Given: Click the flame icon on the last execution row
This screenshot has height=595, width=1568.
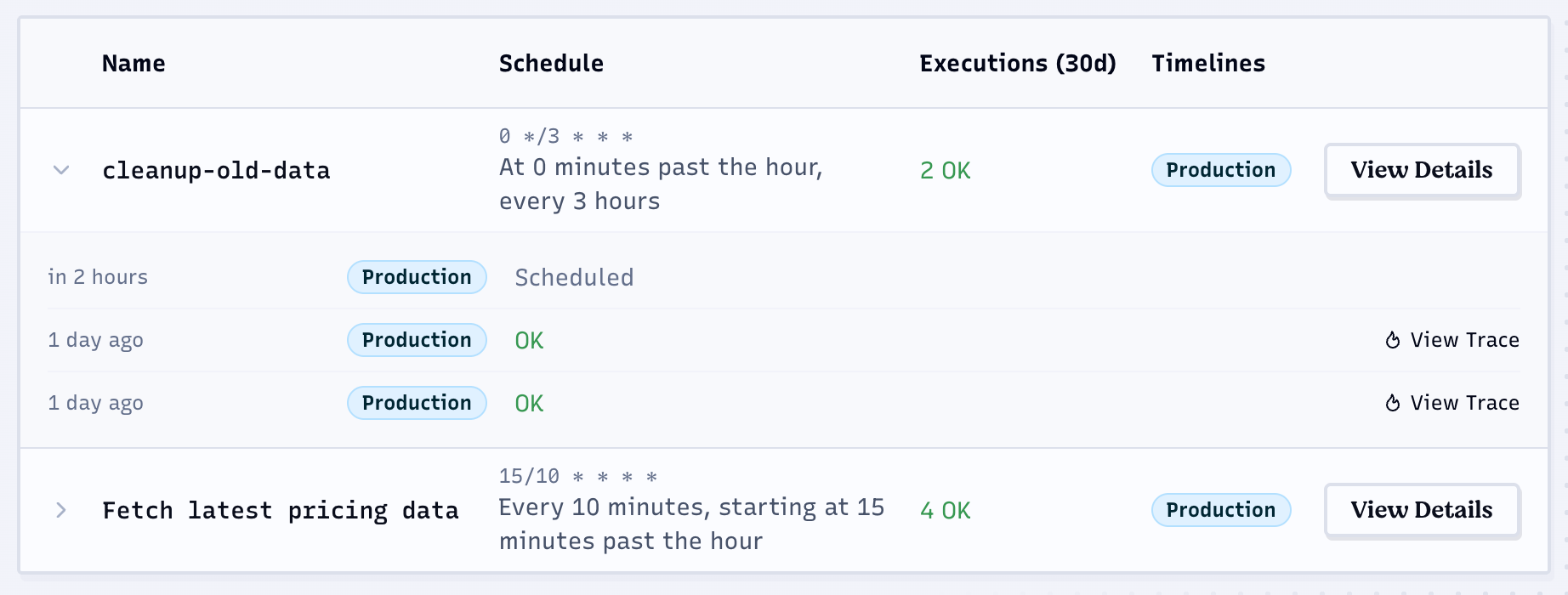Looking at the screenshot, I should pyautogui.click(x=1392, y=402).
